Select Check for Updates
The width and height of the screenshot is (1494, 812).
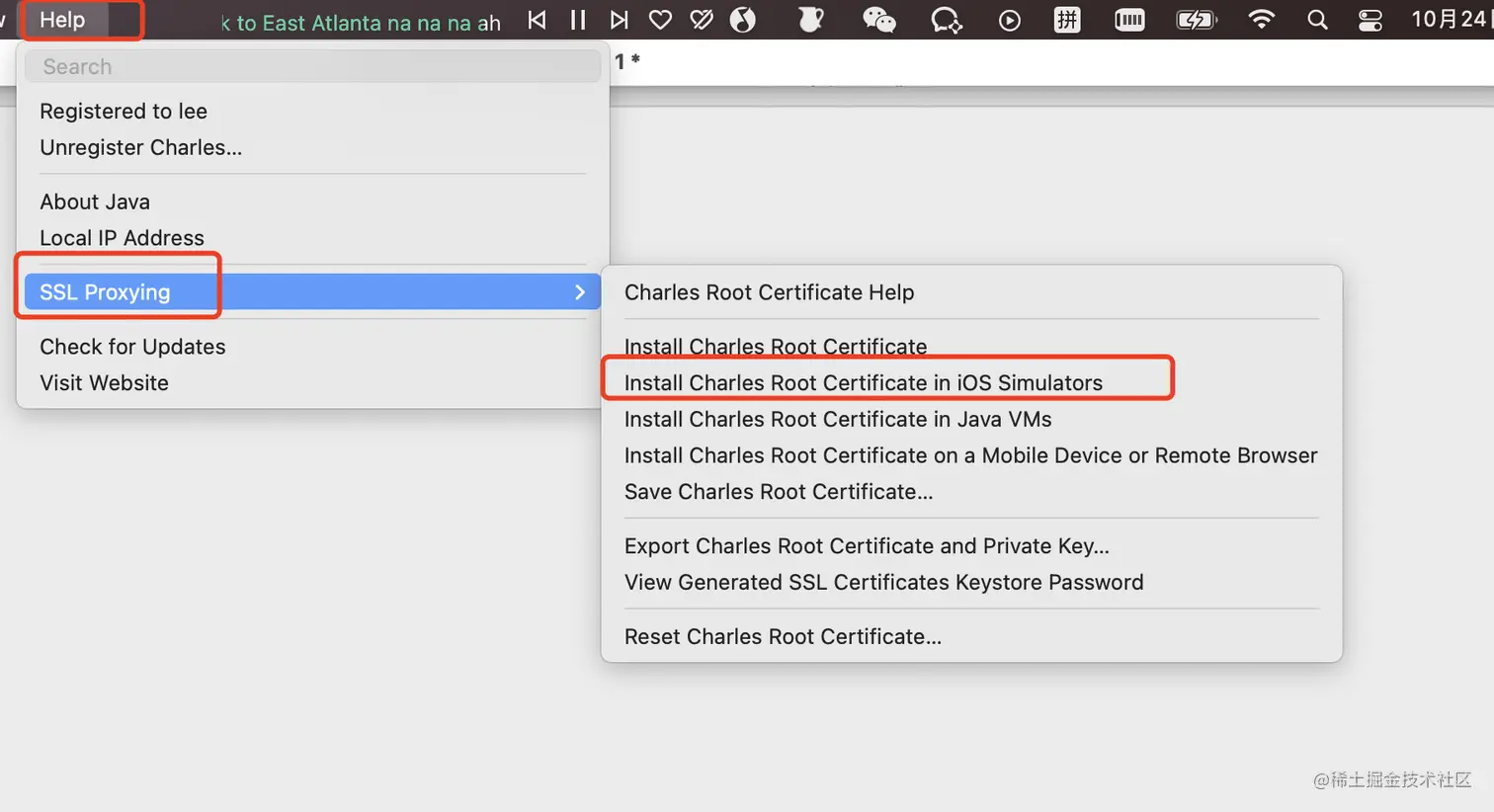click(x=132, y=347)
